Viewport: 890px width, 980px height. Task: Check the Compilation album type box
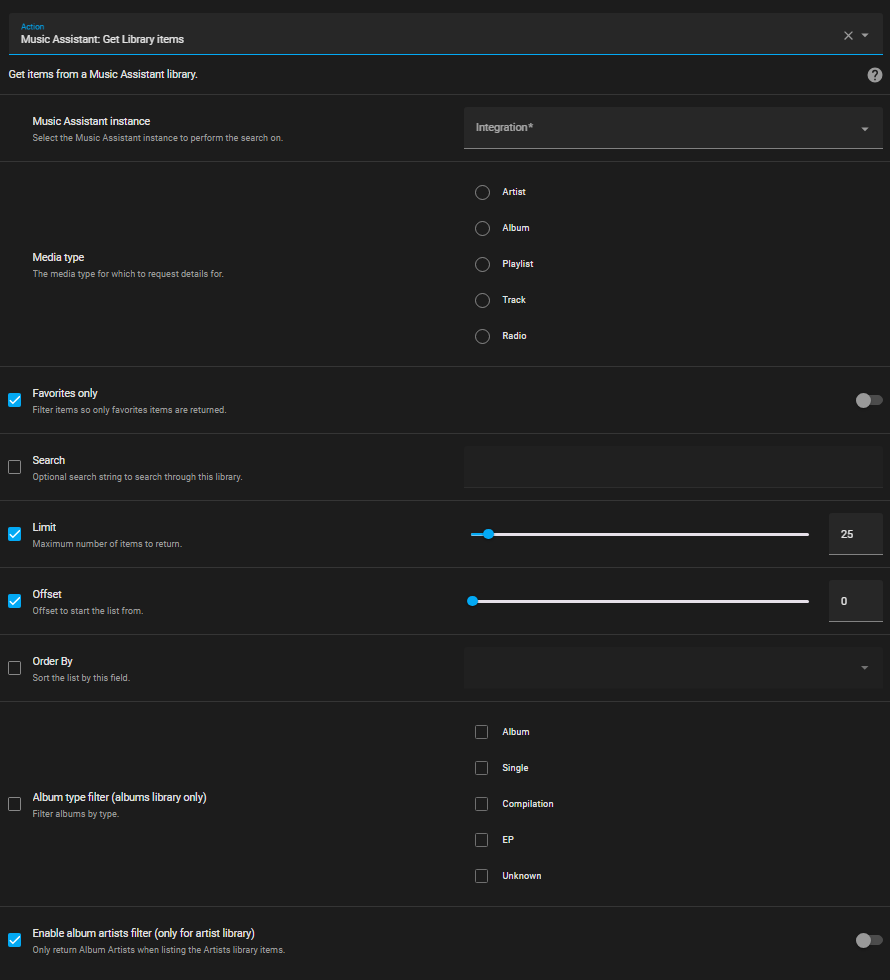coord(482,804)
